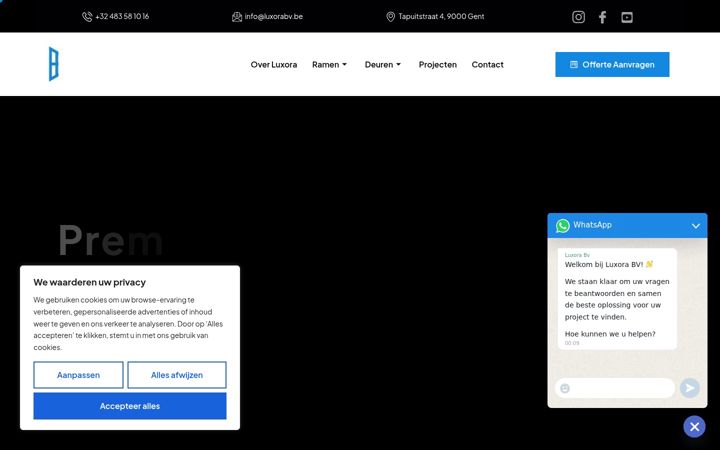Viewport: 720px width, 450px height.
Task: Open the Facebook page icon
Action: pos(602,17)
